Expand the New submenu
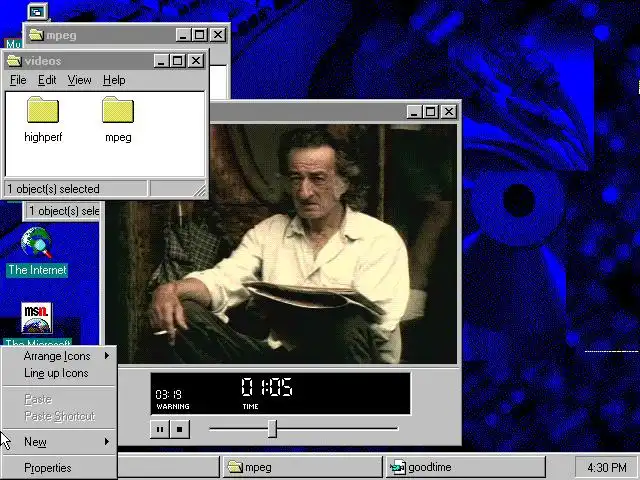 click(x=59, y=442)
